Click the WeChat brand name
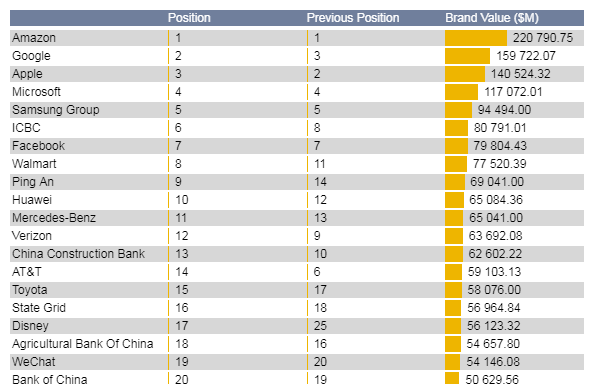594x384 pixels. click(34, 362)
